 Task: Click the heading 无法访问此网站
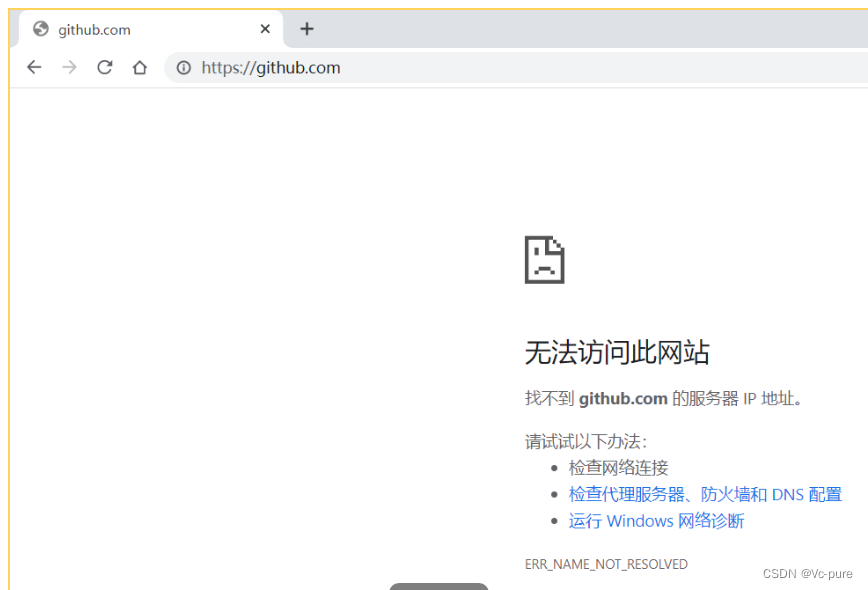click(617, 352)
